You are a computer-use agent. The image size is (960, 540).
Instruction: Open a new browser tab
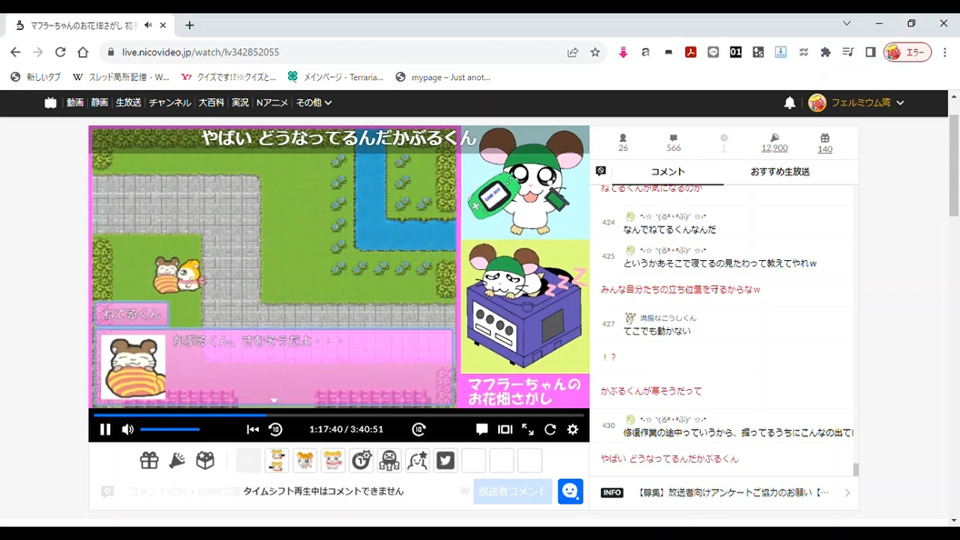(x=190, y=25)
